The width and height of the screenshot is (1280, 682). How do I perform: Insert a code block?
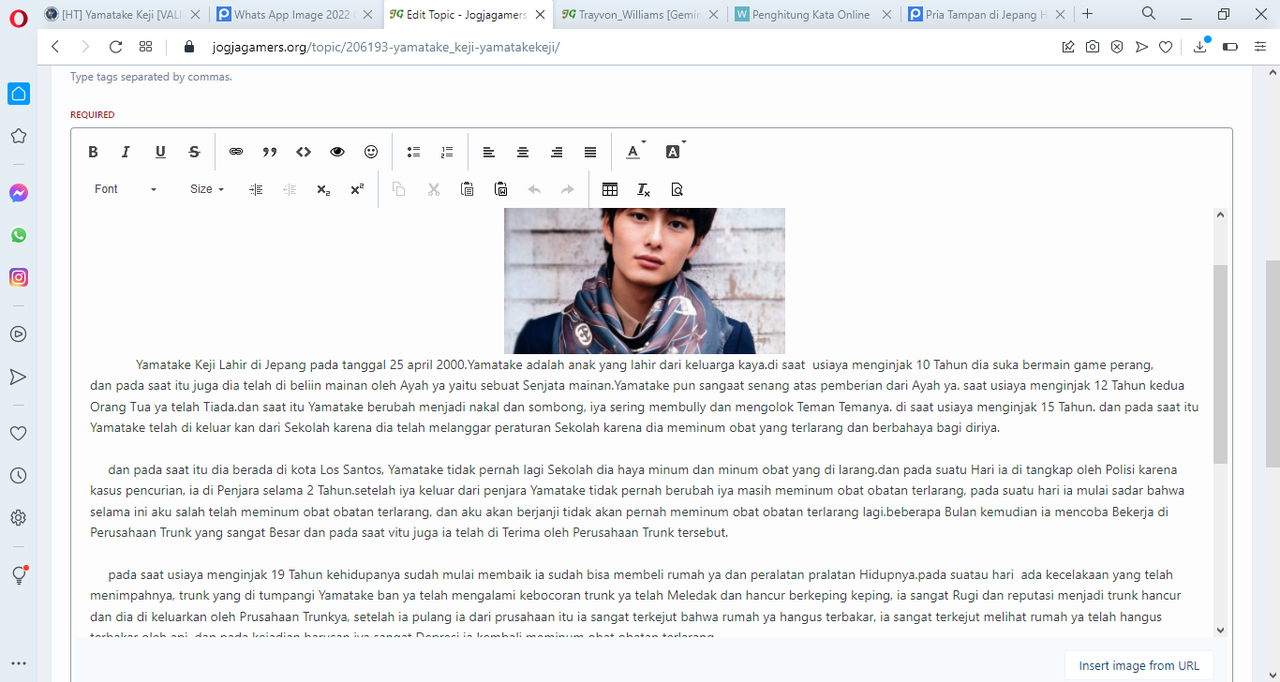tap(303, 152)
